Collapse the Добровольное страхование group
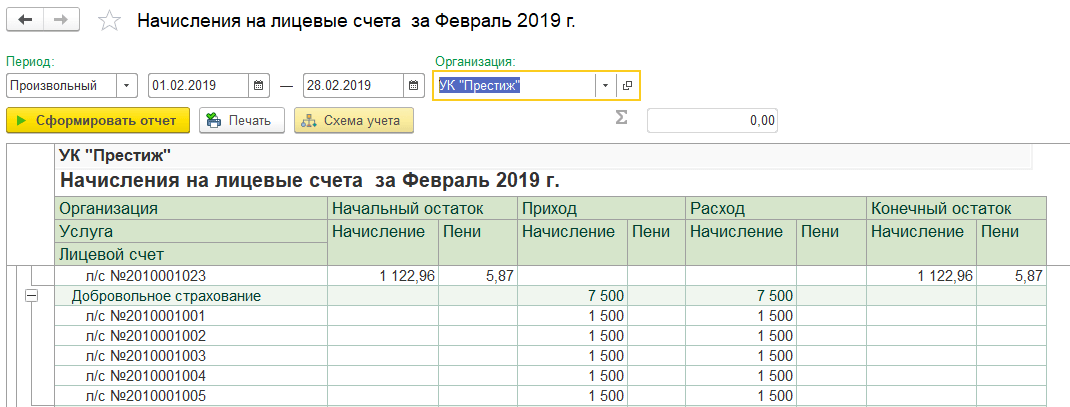1070x407 pixels. coord(31,296)
